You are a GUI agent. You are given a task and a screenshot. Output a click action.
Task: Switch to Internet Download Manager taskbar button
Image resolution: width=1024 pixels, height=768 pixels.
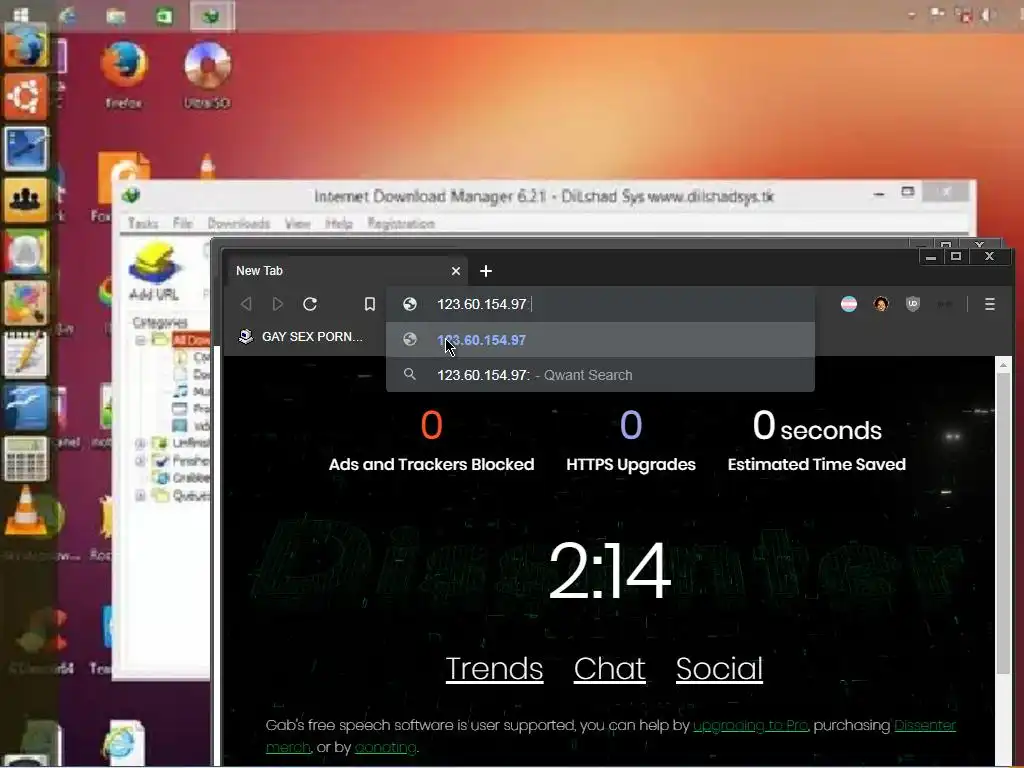tap(212, 16)
